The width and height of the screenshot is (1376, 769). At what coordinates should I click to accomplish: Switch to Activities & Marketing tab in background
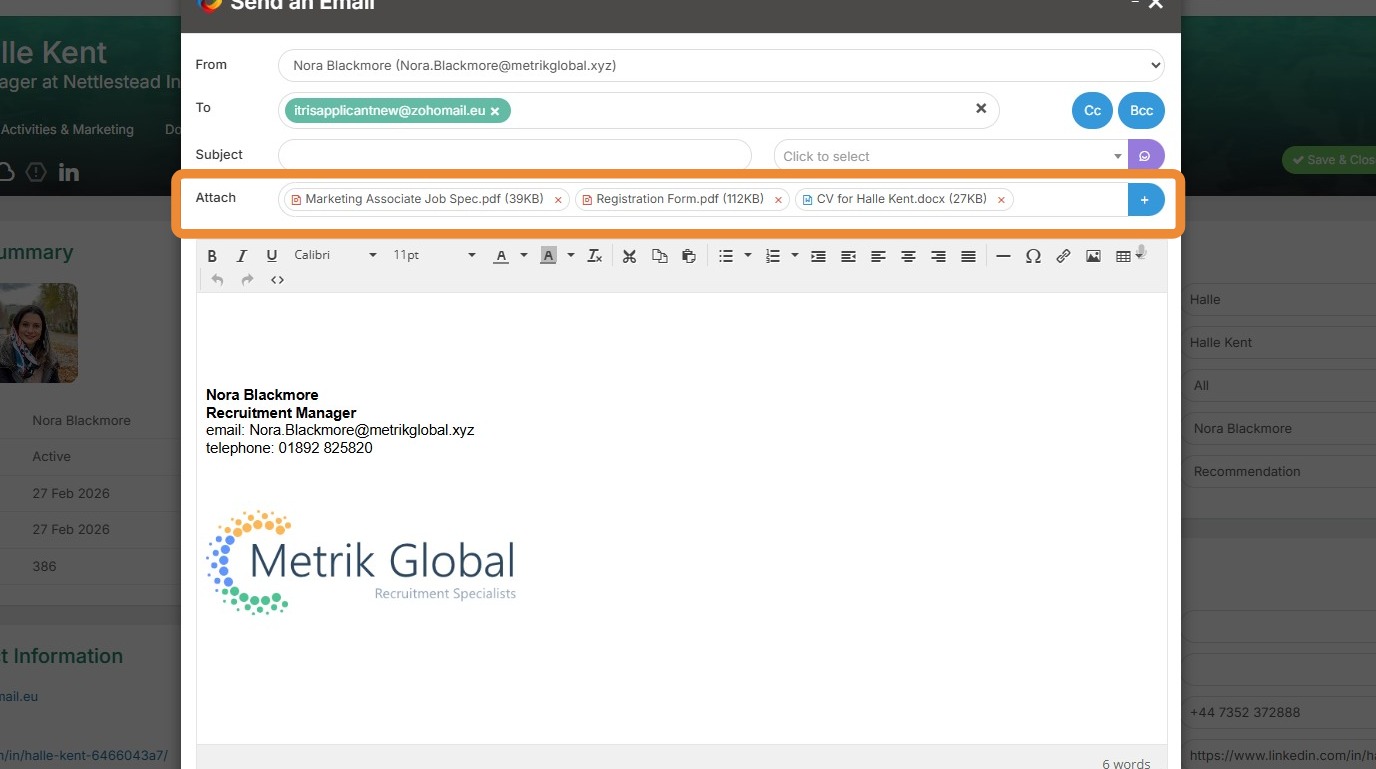pyautogui.click(x=67, y=129)
